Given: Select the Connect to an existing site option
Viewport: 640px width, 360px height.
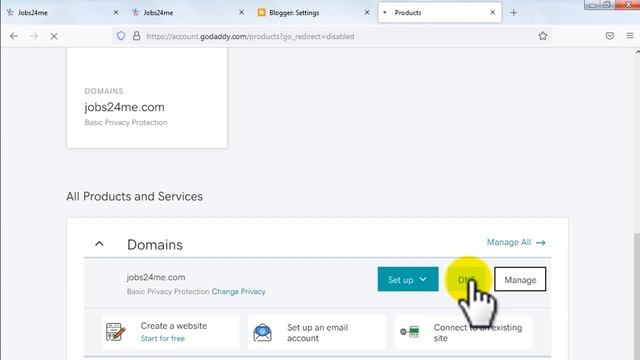Looking at the screenshot, I should click(x=463, y=333).
